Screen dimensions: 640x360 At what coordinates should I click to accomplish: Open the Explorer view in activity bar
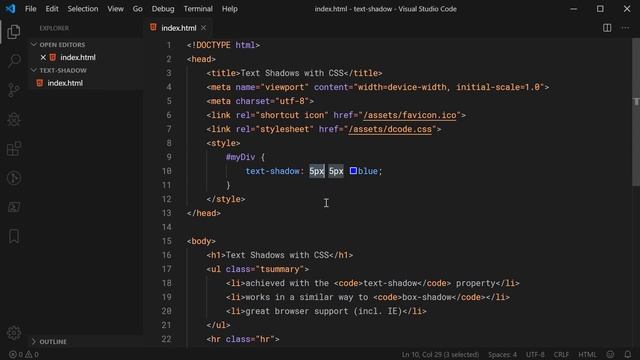(x=14, y=32)
